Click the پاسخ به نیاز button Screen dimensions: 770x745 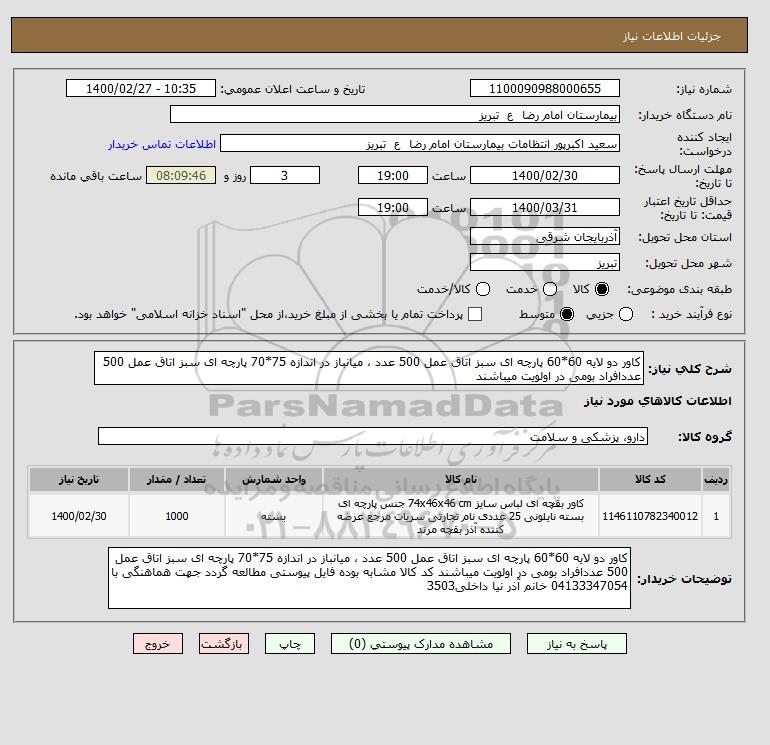(577, 644)
